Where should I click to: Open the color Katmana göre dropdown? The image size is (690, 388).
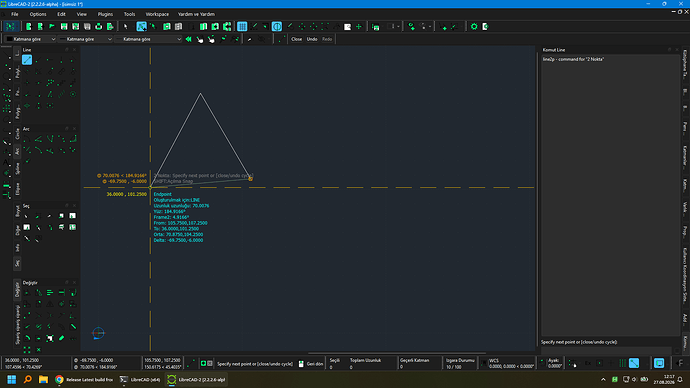[x=31, y=39]
